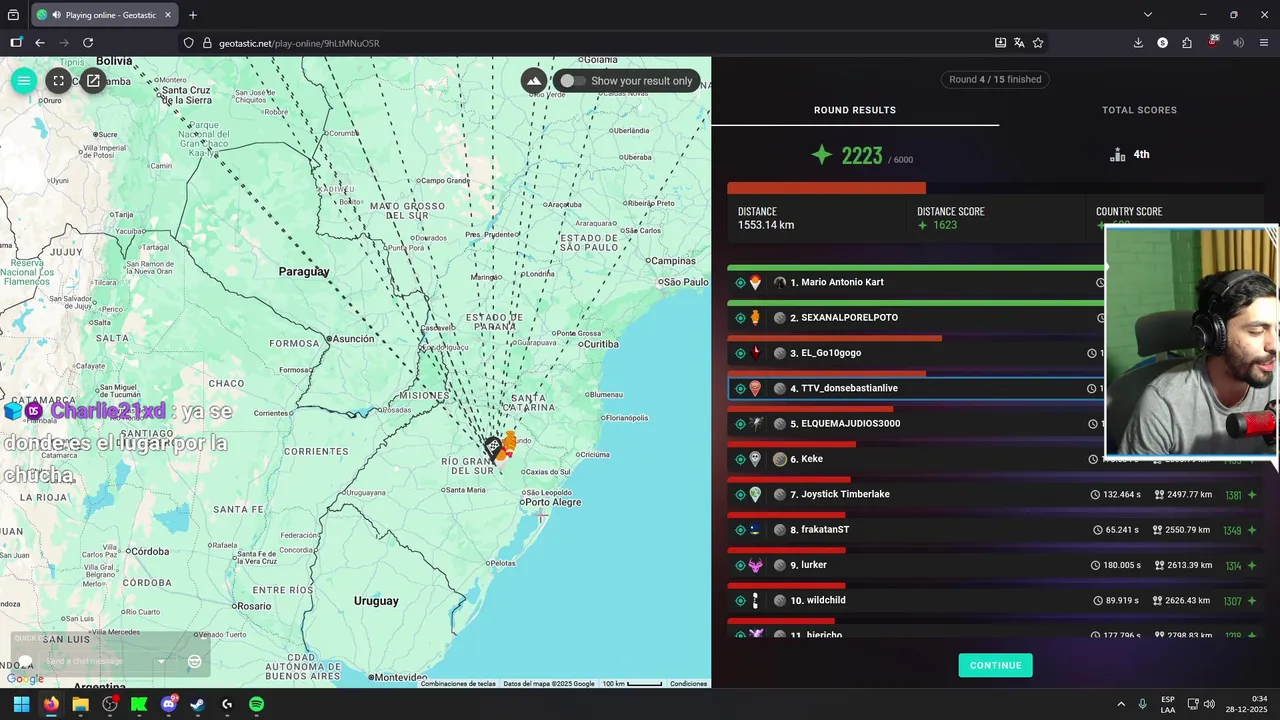Select player name SEXANALPORELPOTO
Image resolution: width=1280 pixels, height=720 pixels.
click(x=849, y=317)
